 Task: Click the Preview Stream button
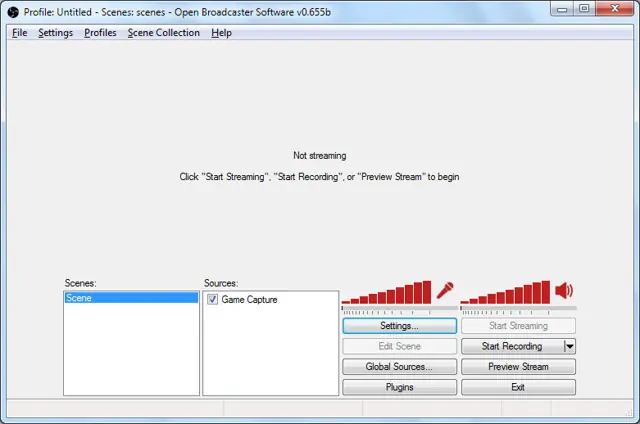518,366
